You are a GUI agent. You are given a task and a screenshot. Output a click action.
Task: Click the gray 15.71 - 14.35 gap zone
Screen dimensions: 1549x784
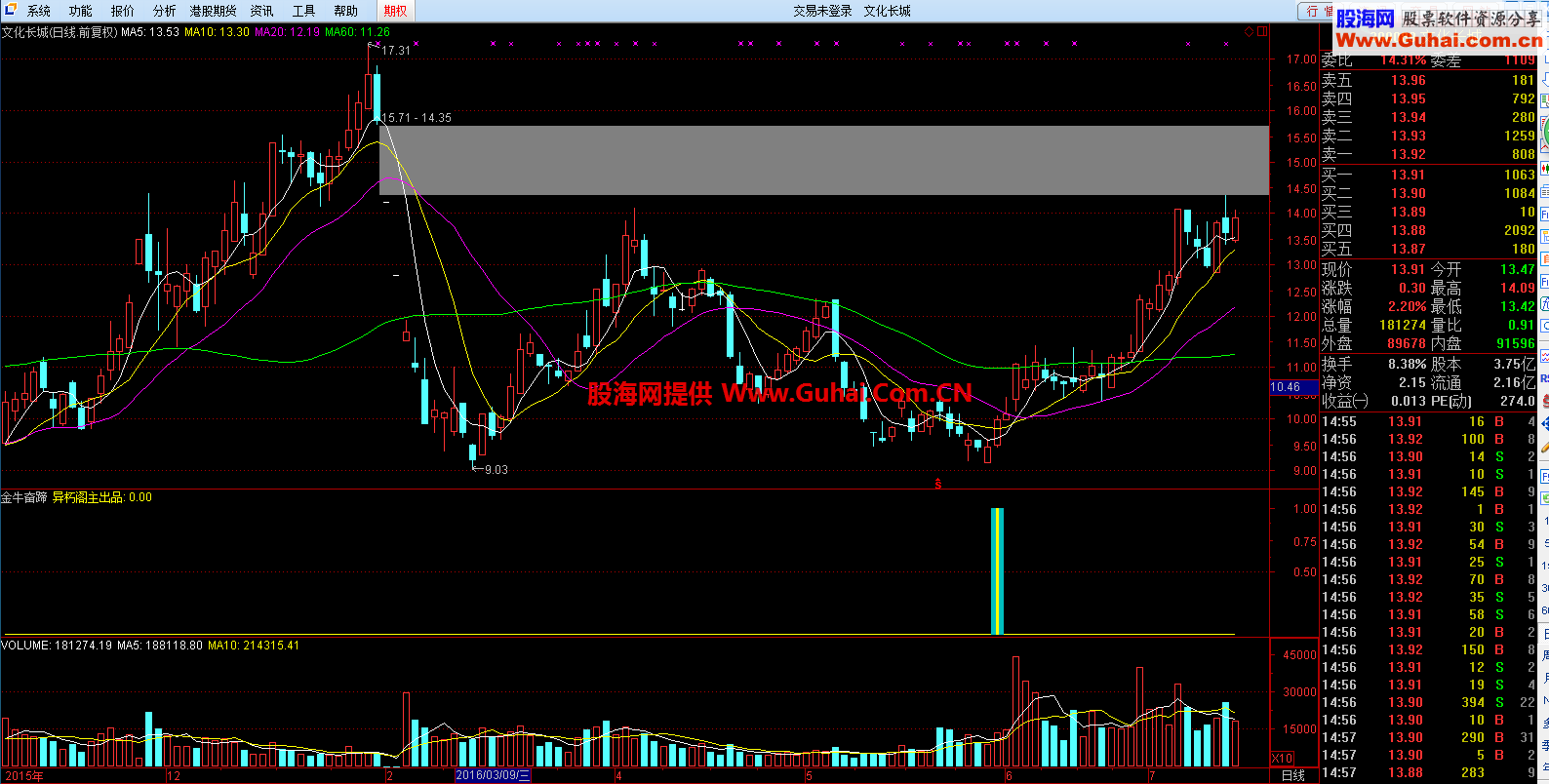(x=824, y=160)
